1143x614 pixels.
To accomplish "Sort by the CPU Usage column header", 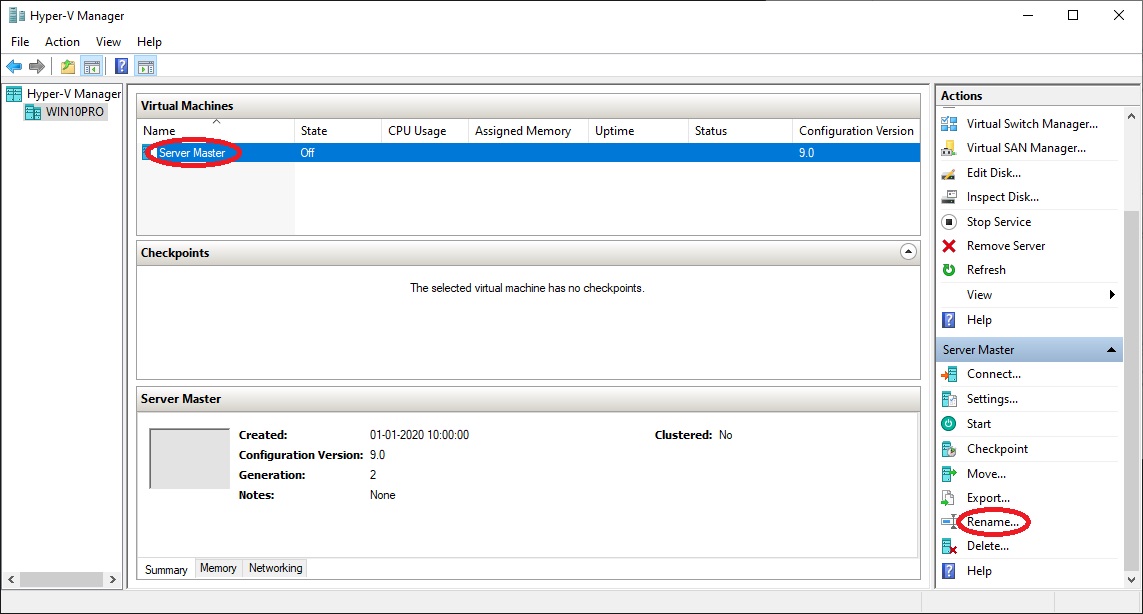I will click(425, 131).
